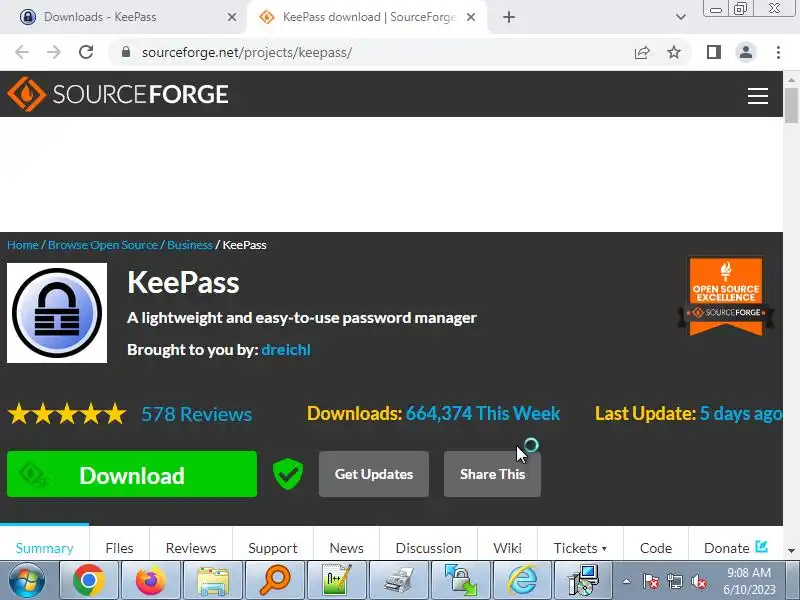Open the Home breadcrumb link
The width and height of the screenshot is (800, 600).
coord(22,245)
